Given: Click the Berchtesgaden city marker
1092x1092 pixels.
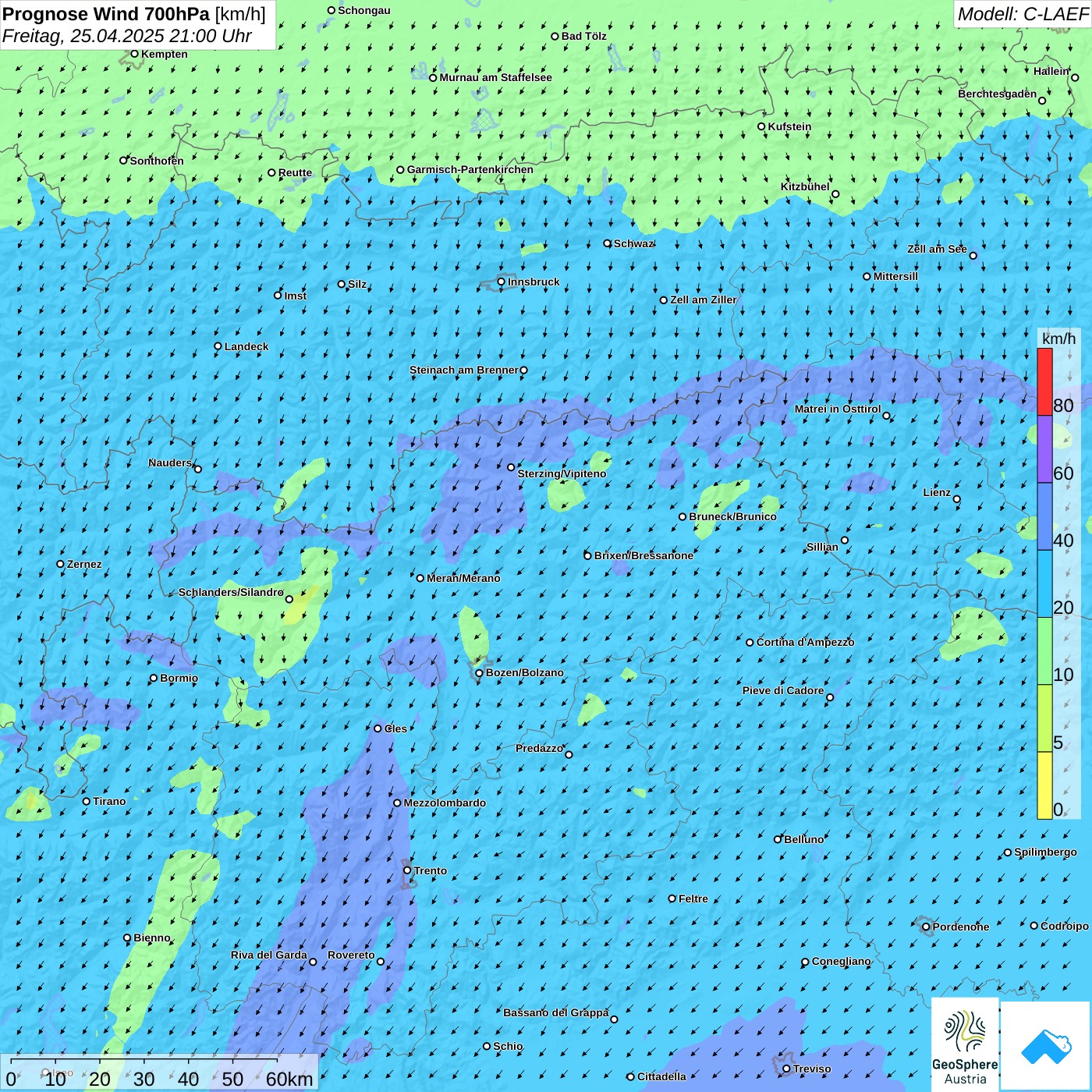Looking at the screenshot, I should pos(1042,101).
